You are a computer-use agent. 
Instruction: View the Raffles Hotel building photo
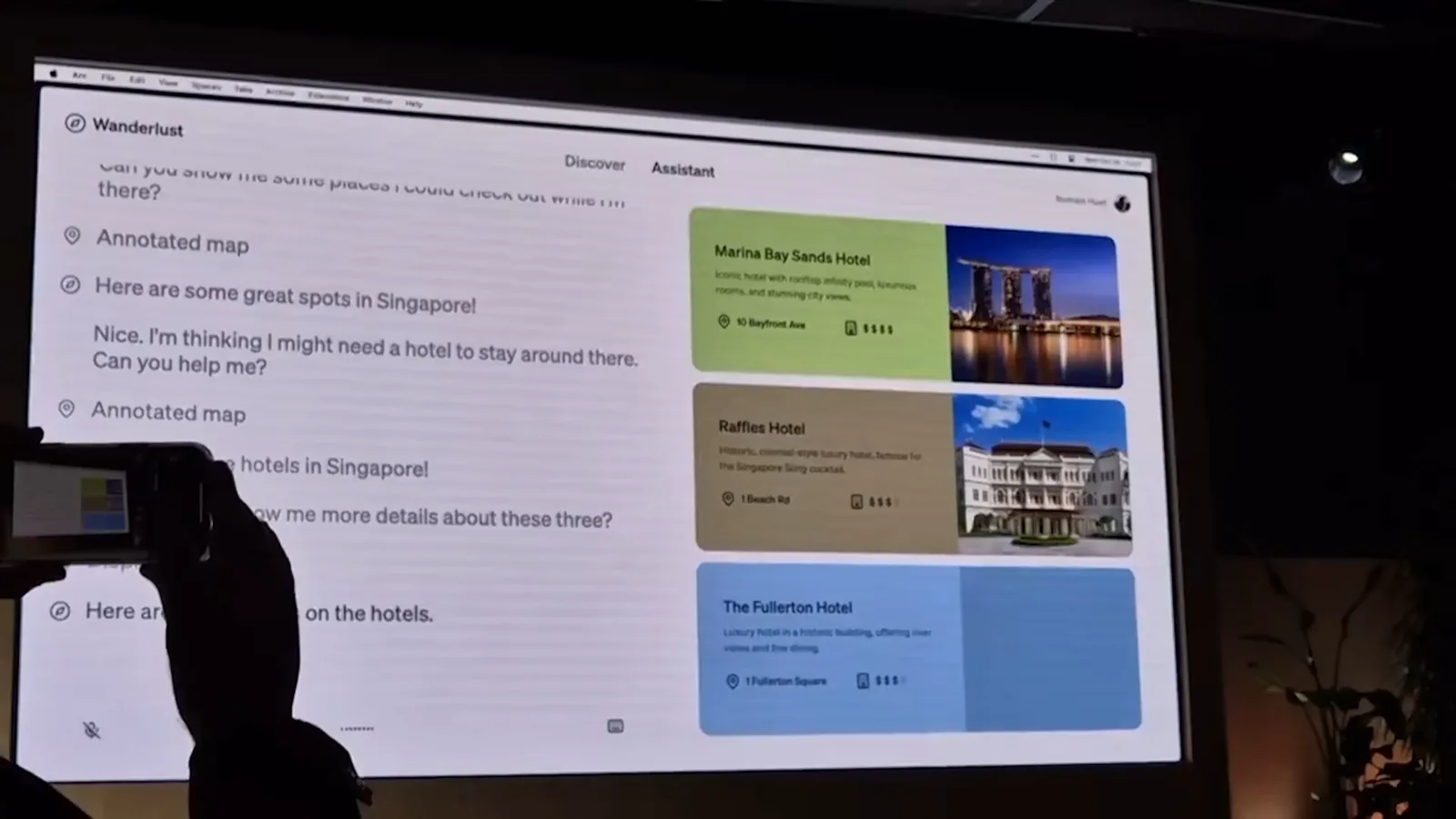click(1041, 476)
